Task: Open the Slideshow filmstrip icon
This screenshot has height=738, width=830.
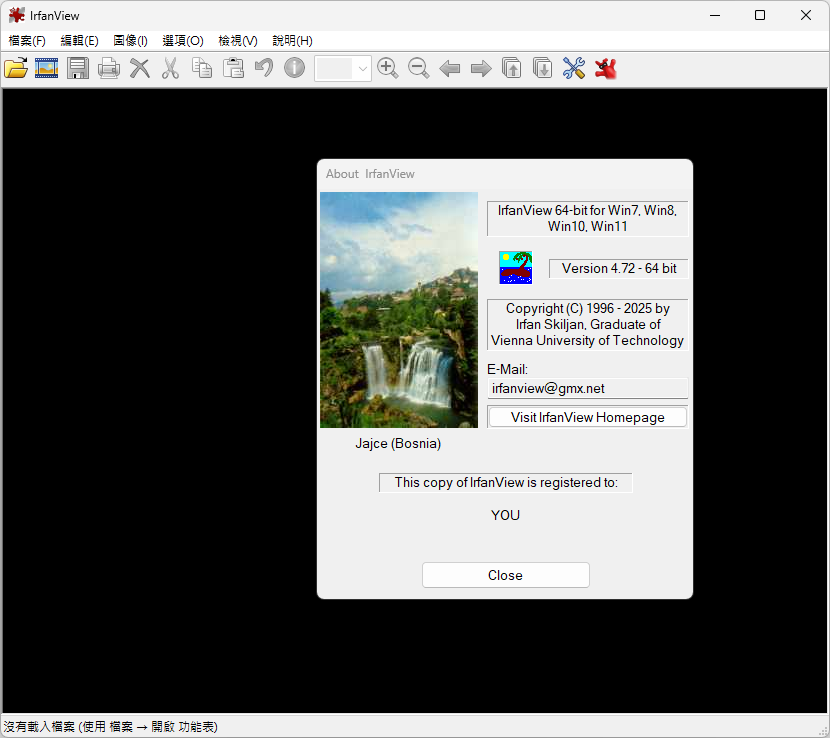Action: point(47,68)
